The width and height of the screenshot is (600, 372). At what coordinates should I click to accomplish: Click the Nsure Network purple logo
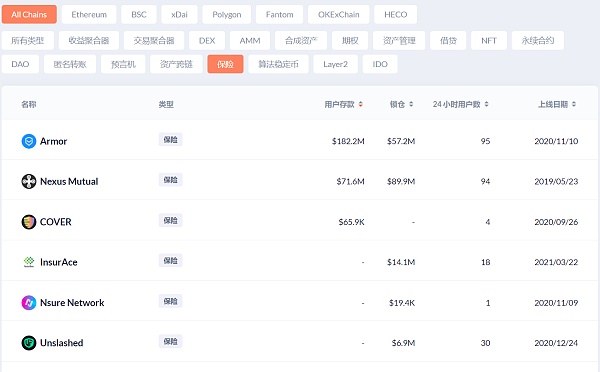[x=29, y=303]
